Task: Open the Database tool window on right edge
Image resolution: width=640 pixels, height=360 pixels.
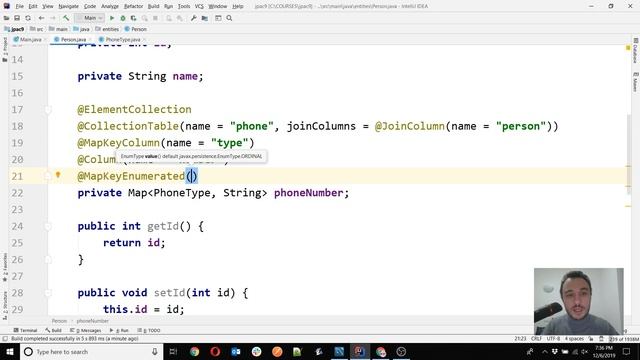Action: (636, 51)
